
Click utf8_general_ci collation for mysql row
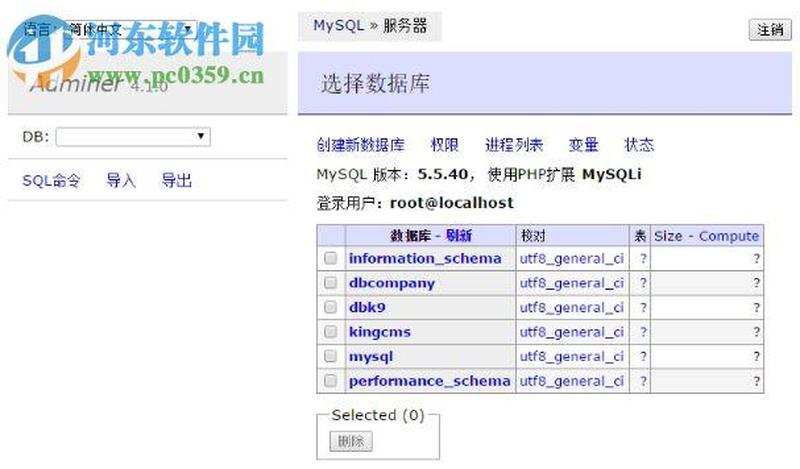[x=572, y=356]
